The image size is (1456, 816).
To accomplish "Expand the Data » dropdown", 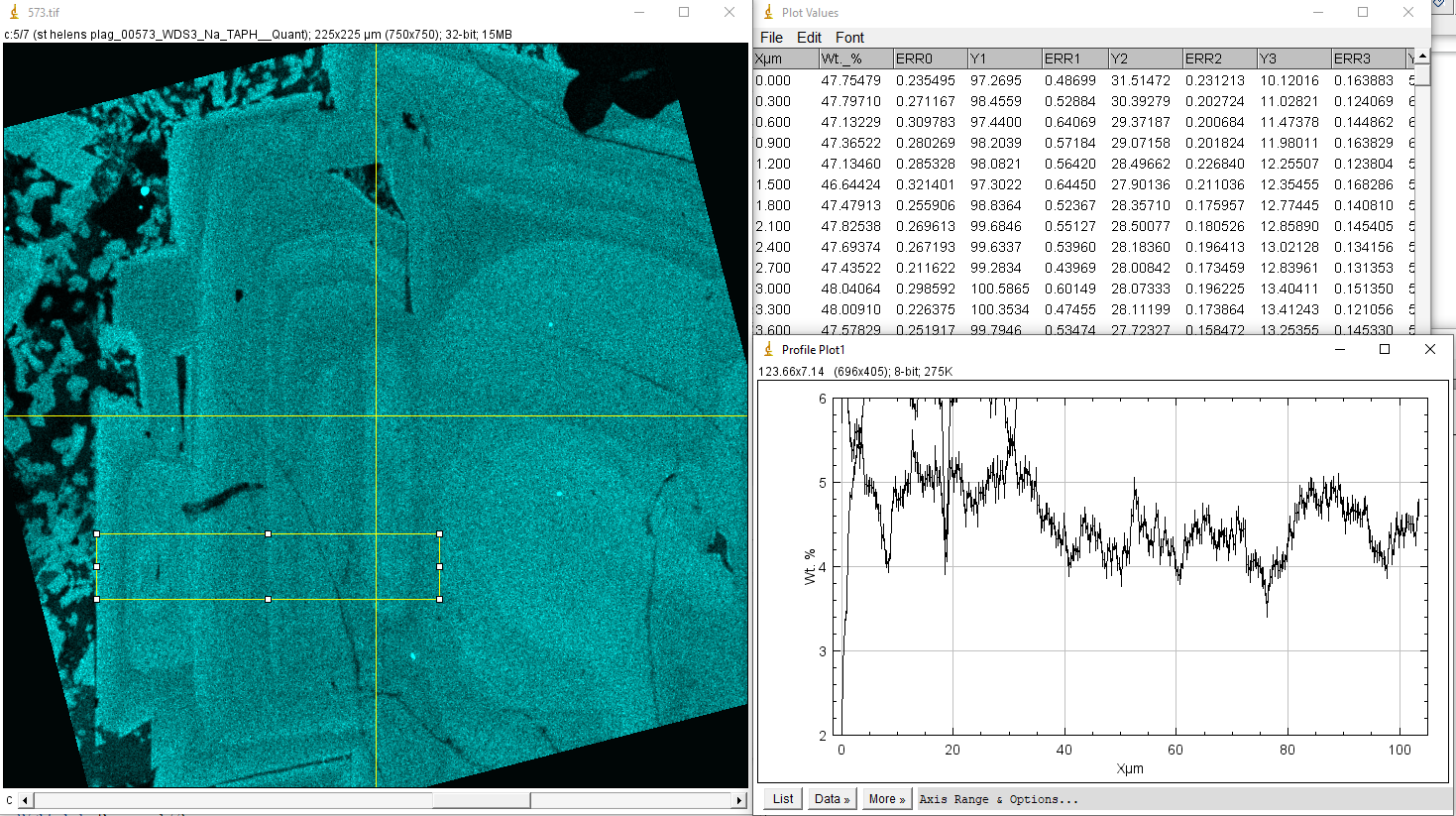I will [832, 799].
